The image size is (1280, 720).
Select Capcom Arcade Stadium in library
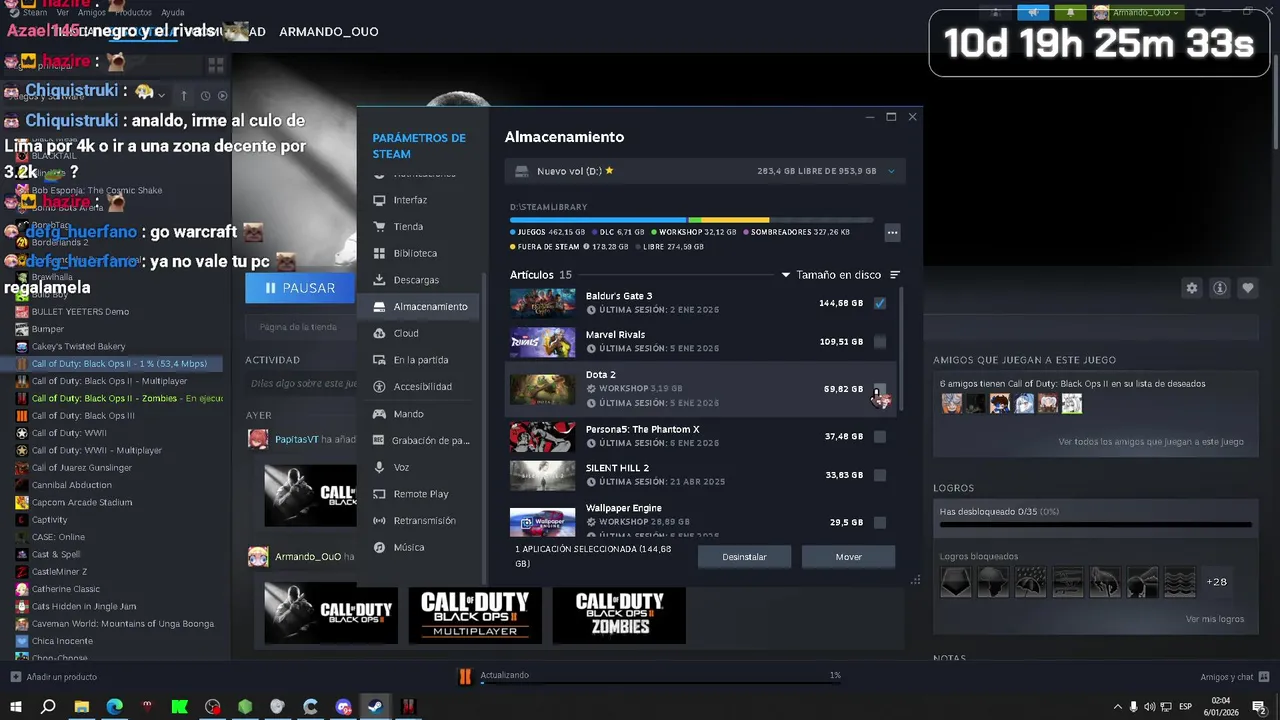[82, 502]
